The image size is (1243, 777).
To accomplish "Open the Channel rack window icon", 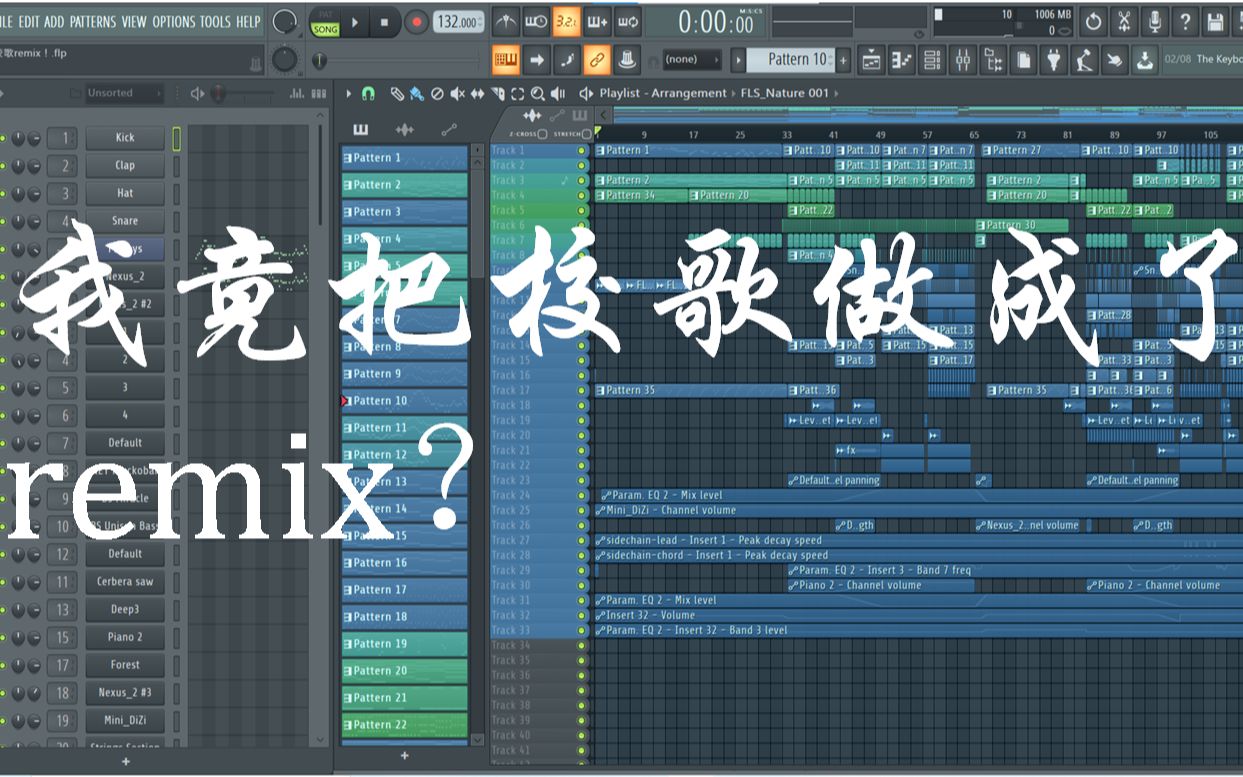I will (932, 60).
